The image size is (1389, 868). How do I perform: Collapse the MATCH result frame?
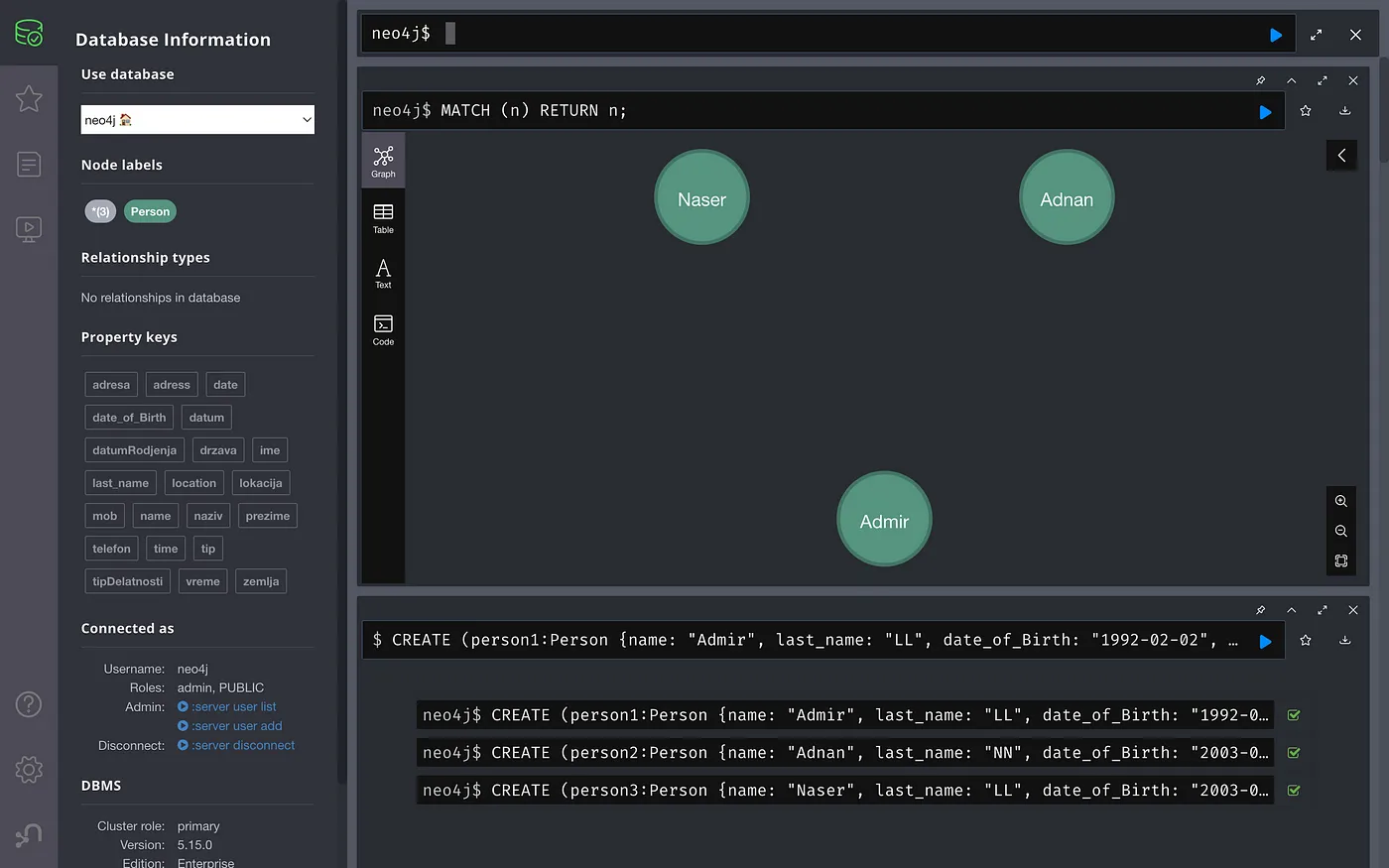tap(1291, 80)
